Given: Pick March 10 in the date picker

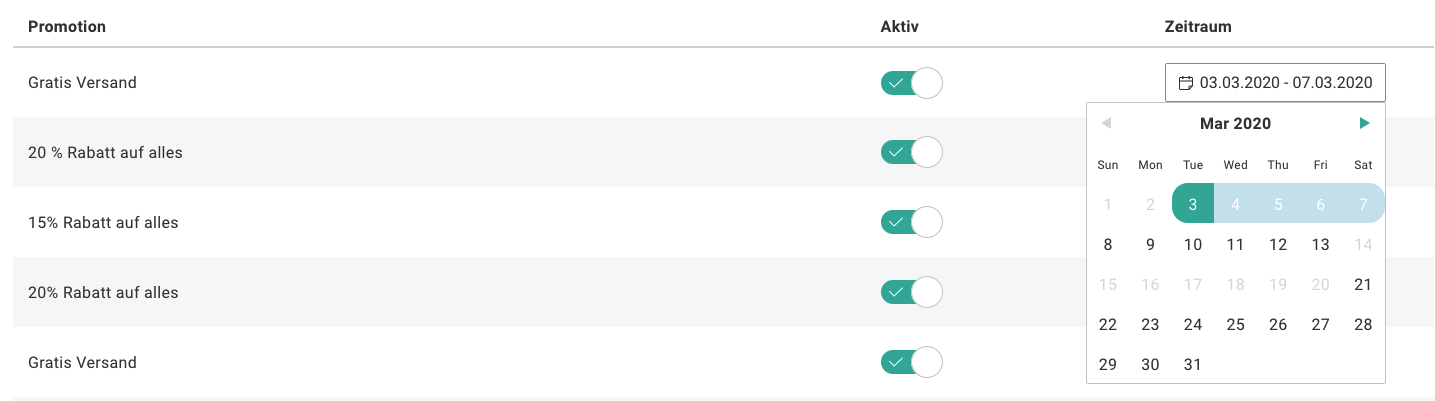Looking at the screenshot, I should (x=1192, y=244).
